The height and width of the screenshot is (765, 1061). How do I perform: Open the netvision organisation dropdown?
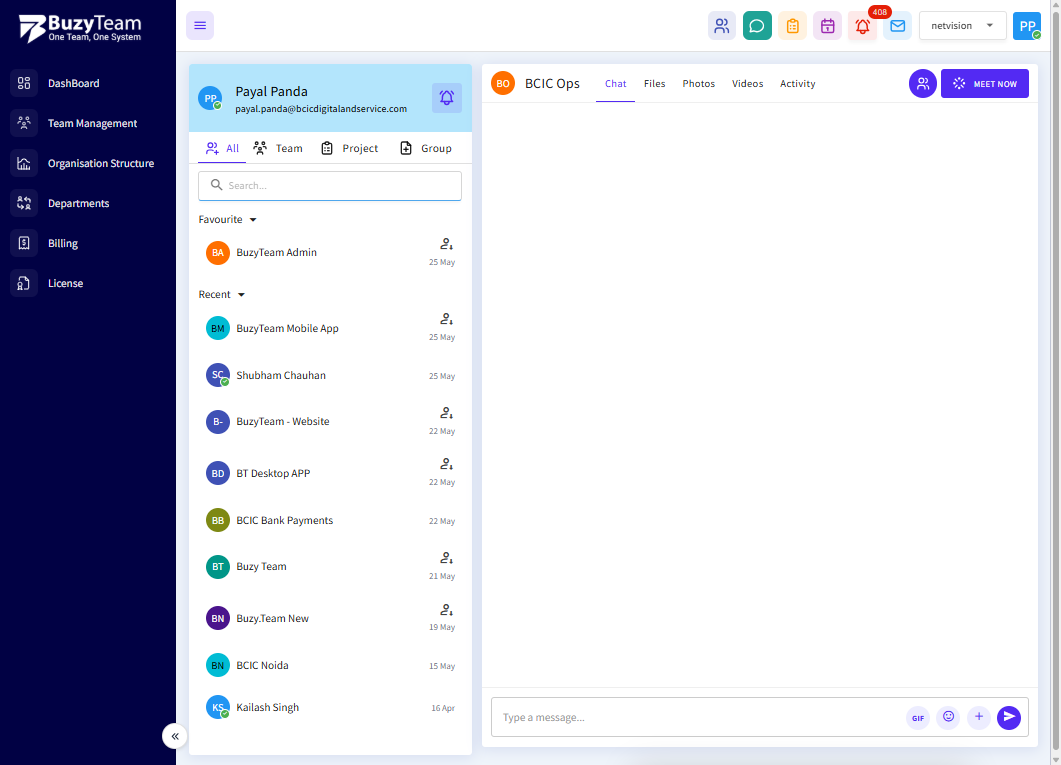[962, 26]
